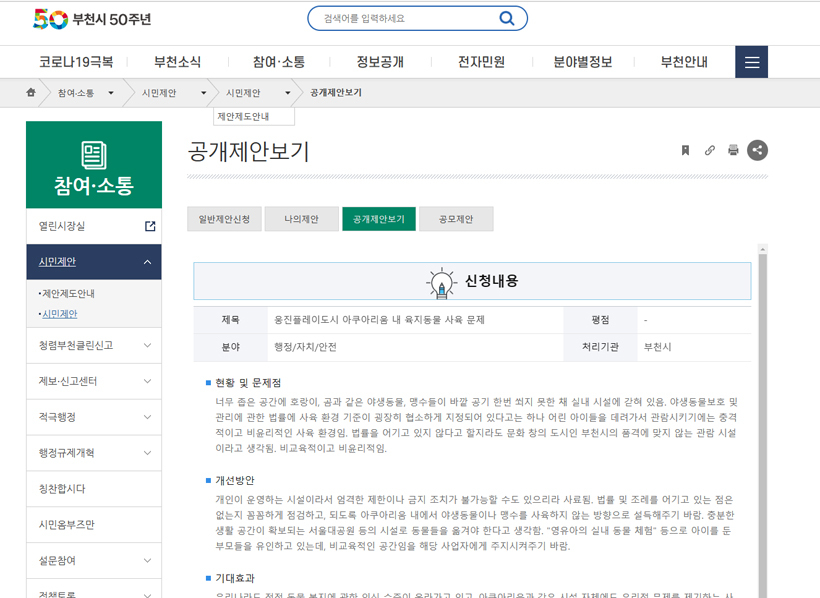Open 정보공개 main menu
The image size is (820, 598).
coord(380,62)
